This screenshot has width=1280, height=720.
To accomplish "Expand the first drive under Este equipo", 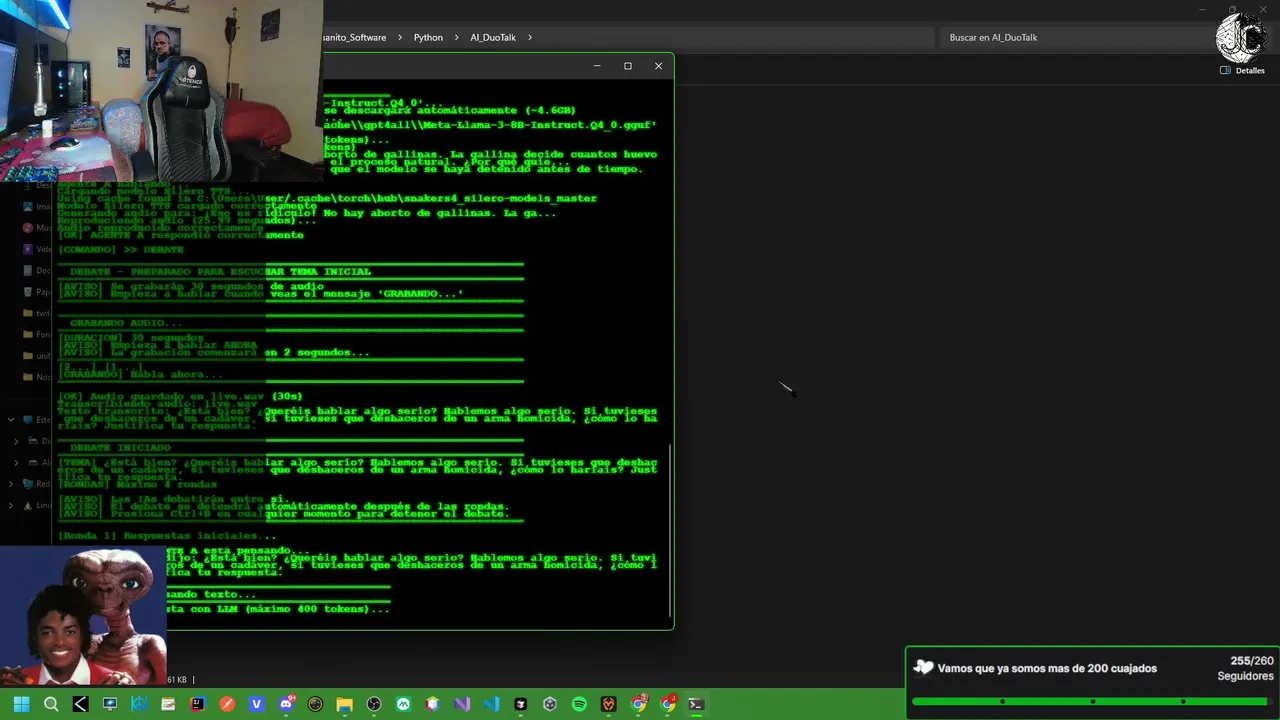I will [17, 440].
